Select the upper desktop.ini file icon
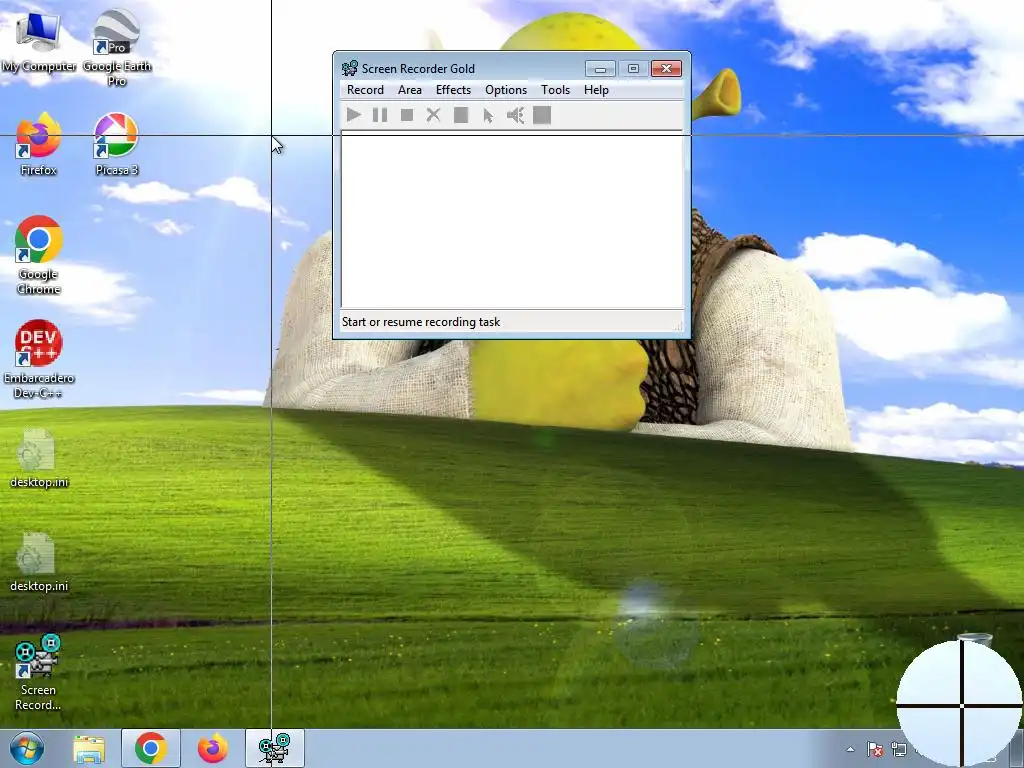 pyautogui.click(x=39, y=458)
